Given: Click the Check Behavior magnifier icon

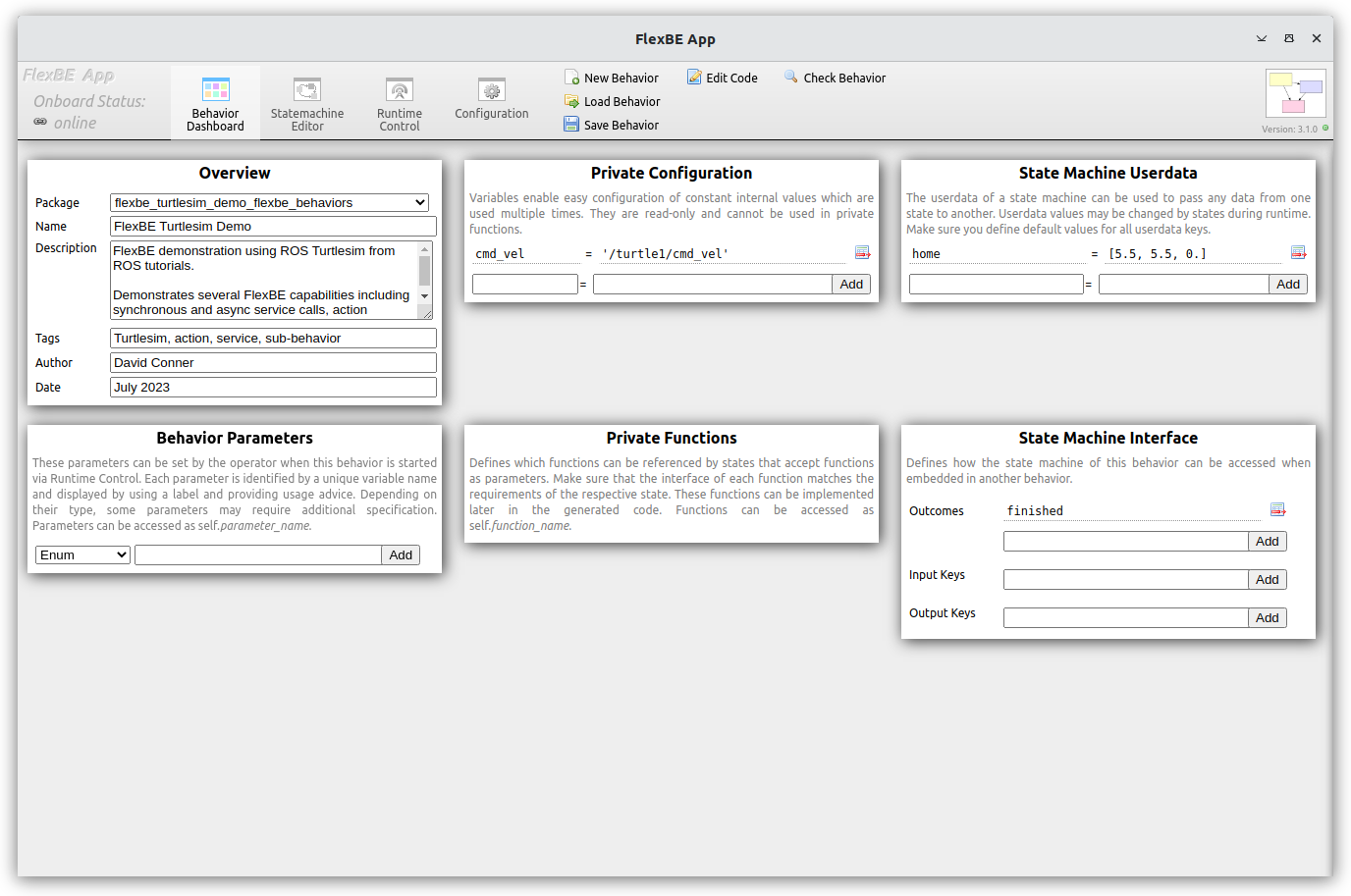Looking at the screenshot, I should pyautogui.click(x=791, y=77).
